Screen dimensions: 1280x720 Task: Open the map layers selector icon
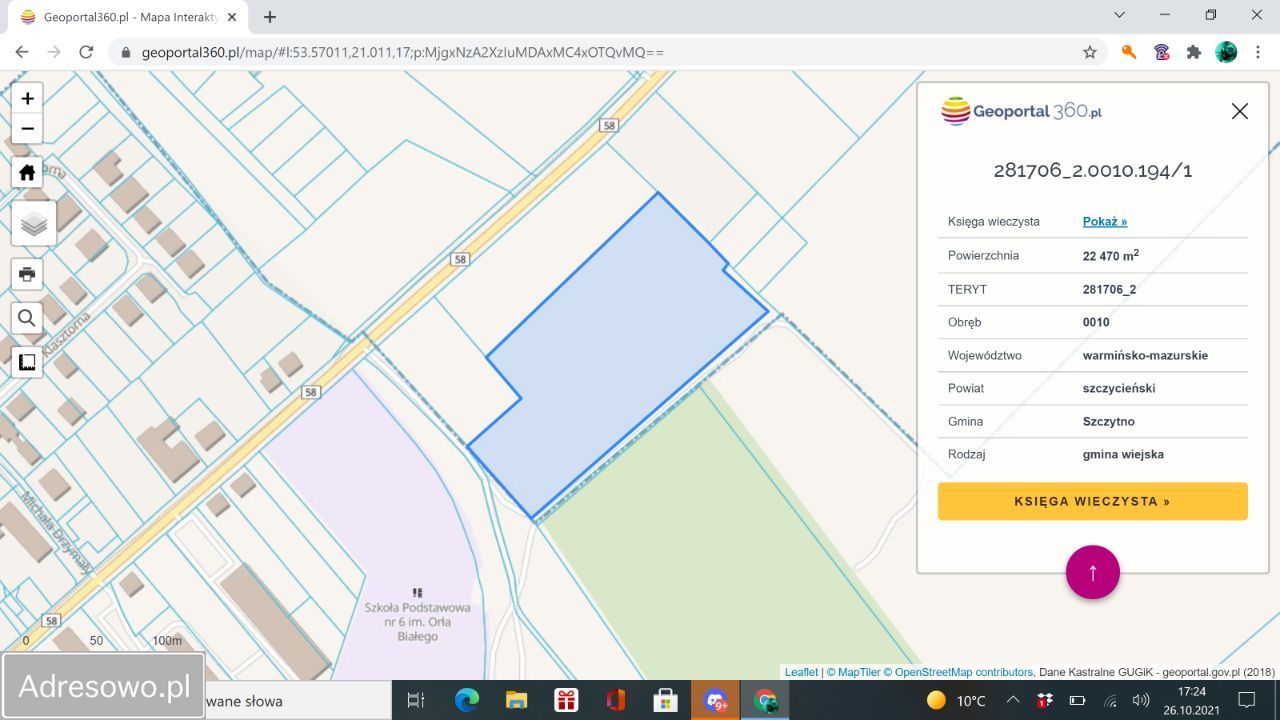[33, 224]
